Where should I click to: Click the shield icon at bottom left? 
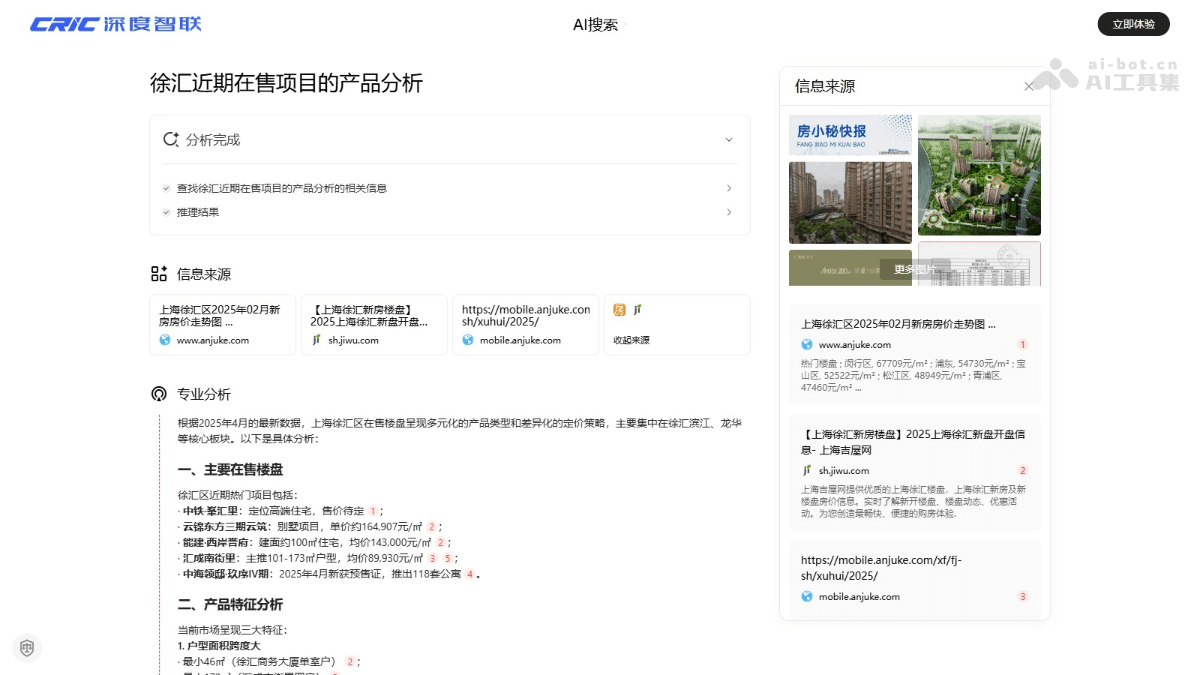click(27, 648)
